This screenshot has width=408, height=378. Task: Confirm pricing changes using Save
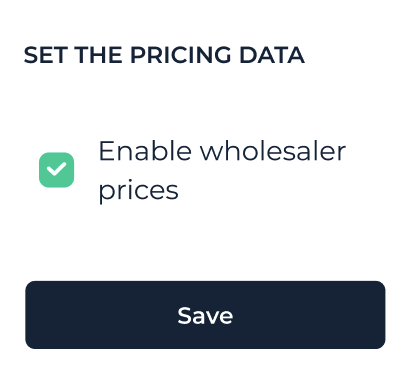click(205, 315)
